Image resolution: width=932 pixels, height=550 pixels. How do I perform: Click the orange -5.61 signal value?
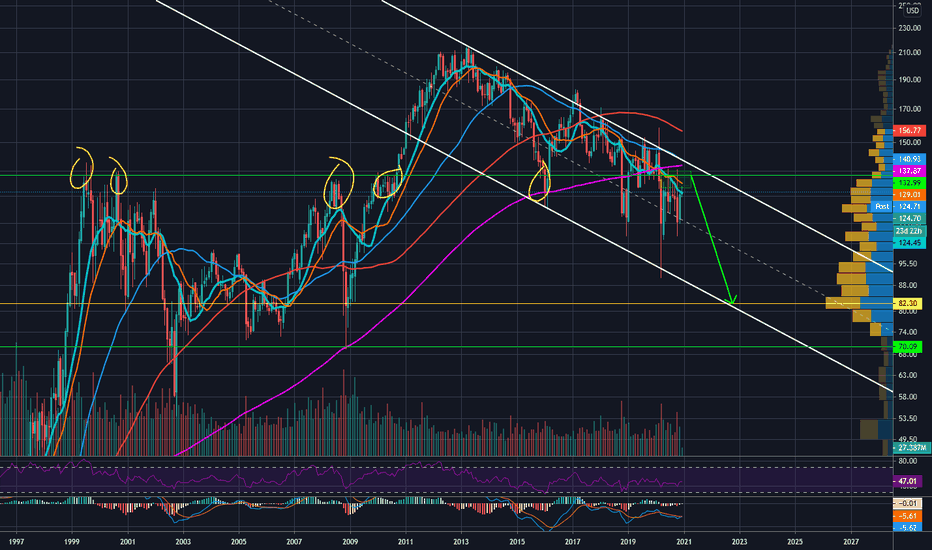pos(907,516)
